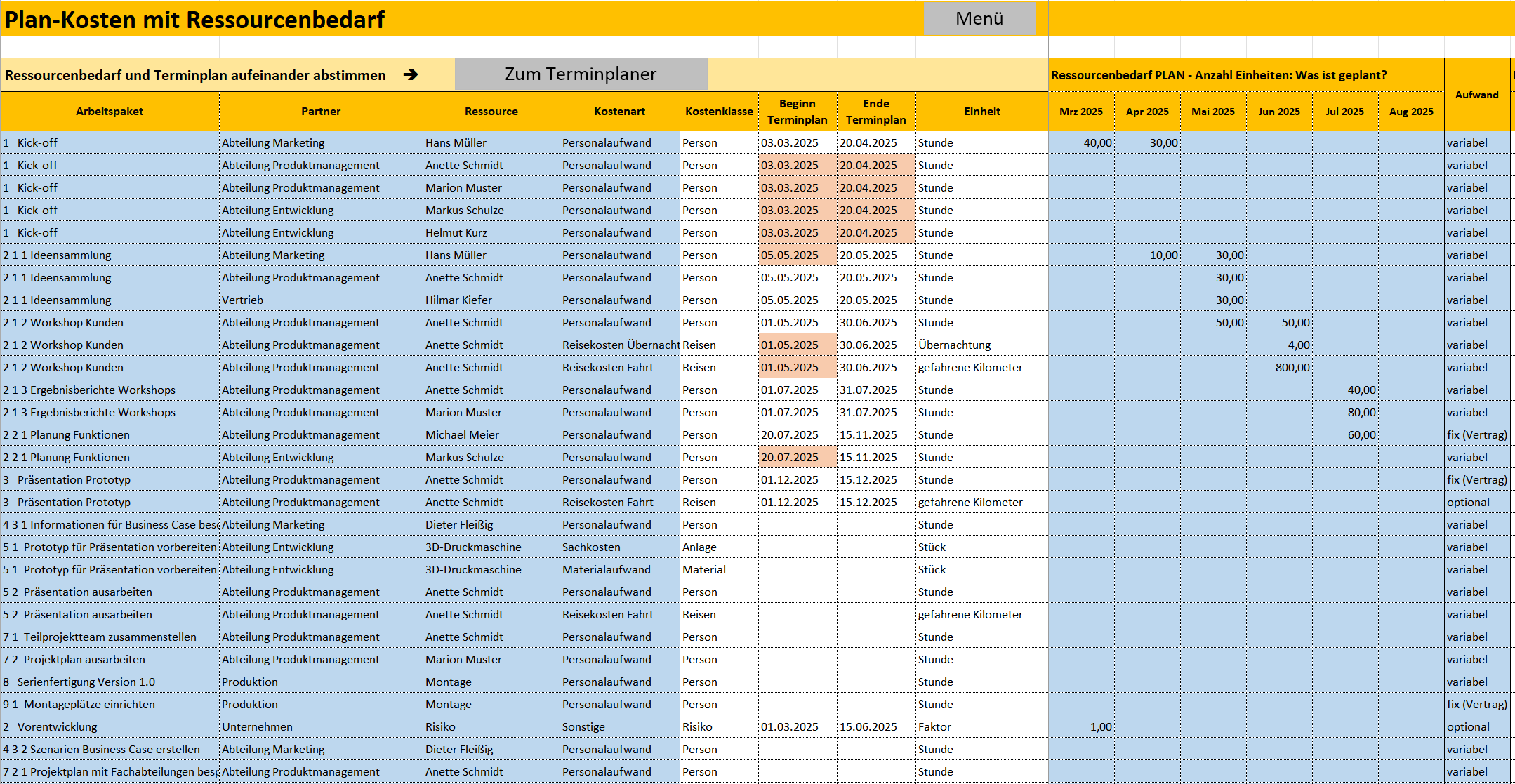Click the Mrz 2025 month header

pos(1081,111)
